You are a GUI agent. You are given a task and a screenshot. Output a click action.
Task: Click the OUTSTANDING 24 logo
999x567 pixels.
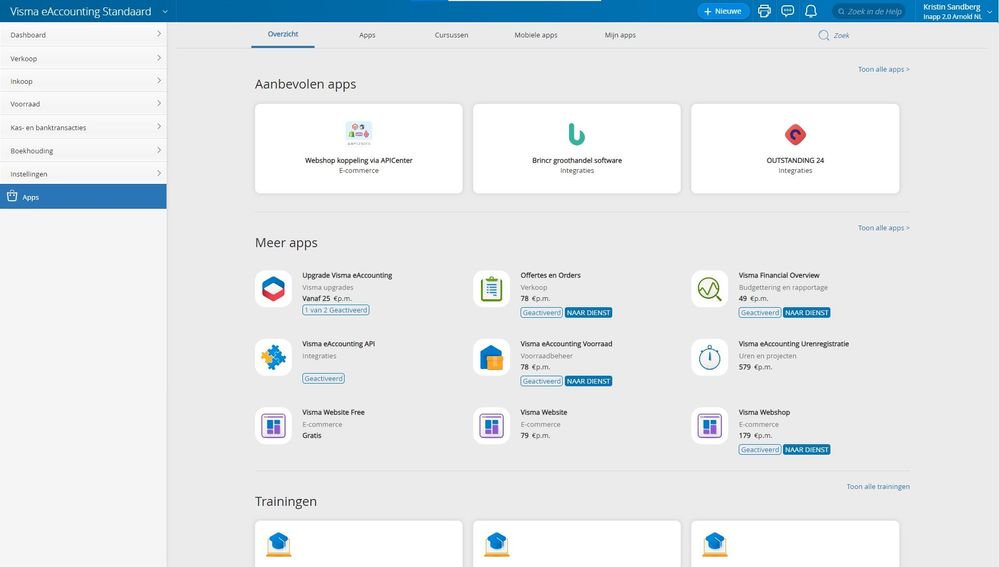[x=795, y=134]
